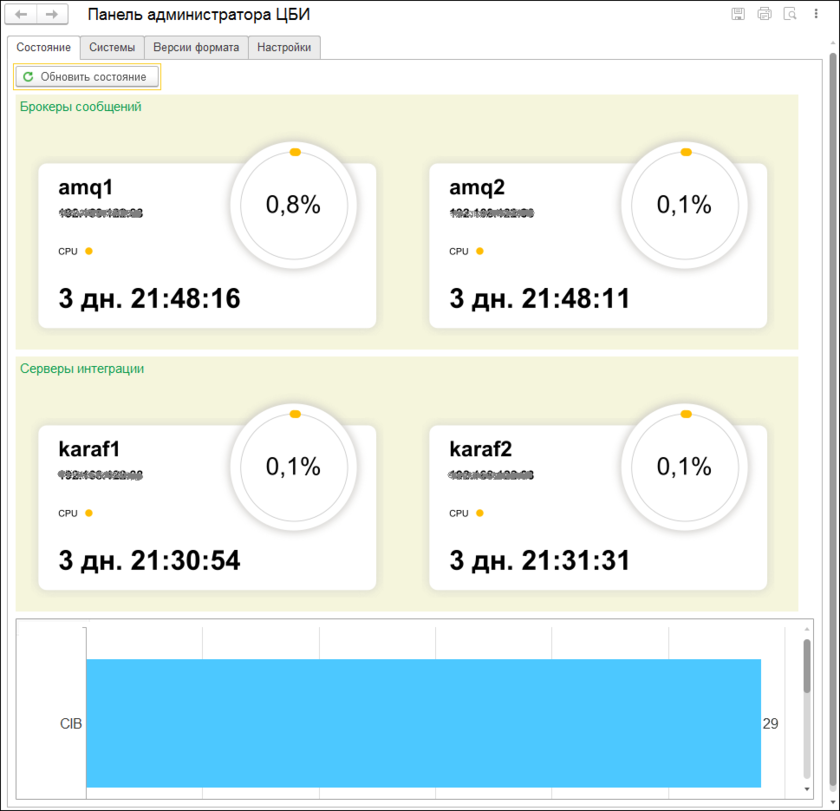This screenshot has height=811, width=840.
Task: Open the more options kebab menu
Action: tap(816, 14)
